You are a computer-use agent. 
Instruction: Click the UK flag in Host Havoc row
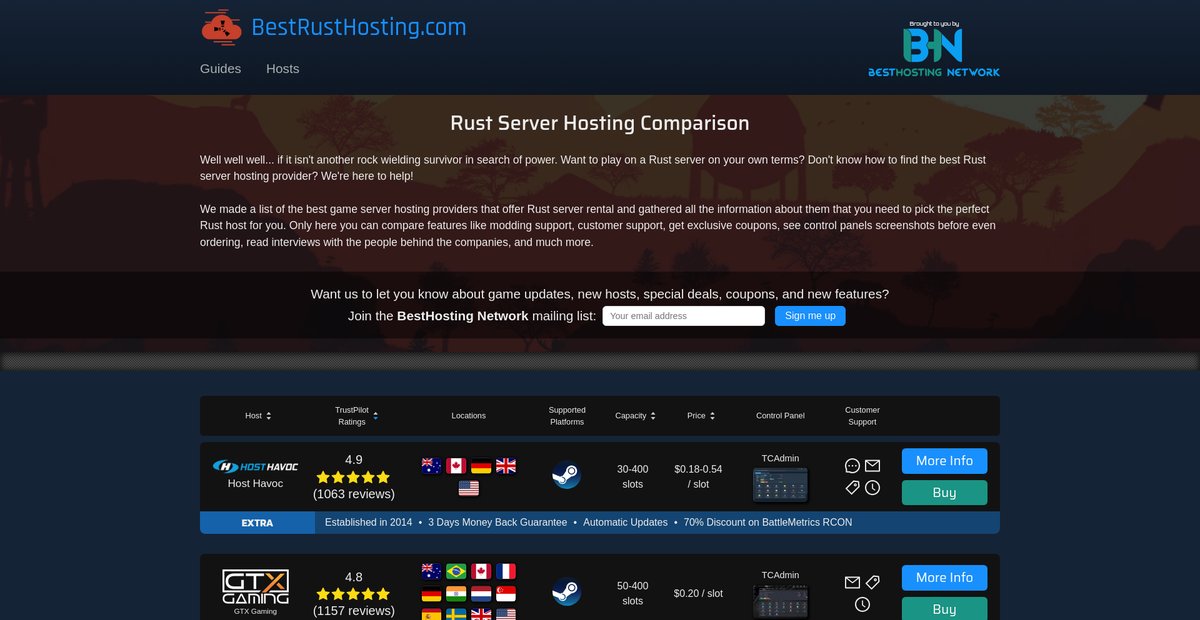[506, 466]
